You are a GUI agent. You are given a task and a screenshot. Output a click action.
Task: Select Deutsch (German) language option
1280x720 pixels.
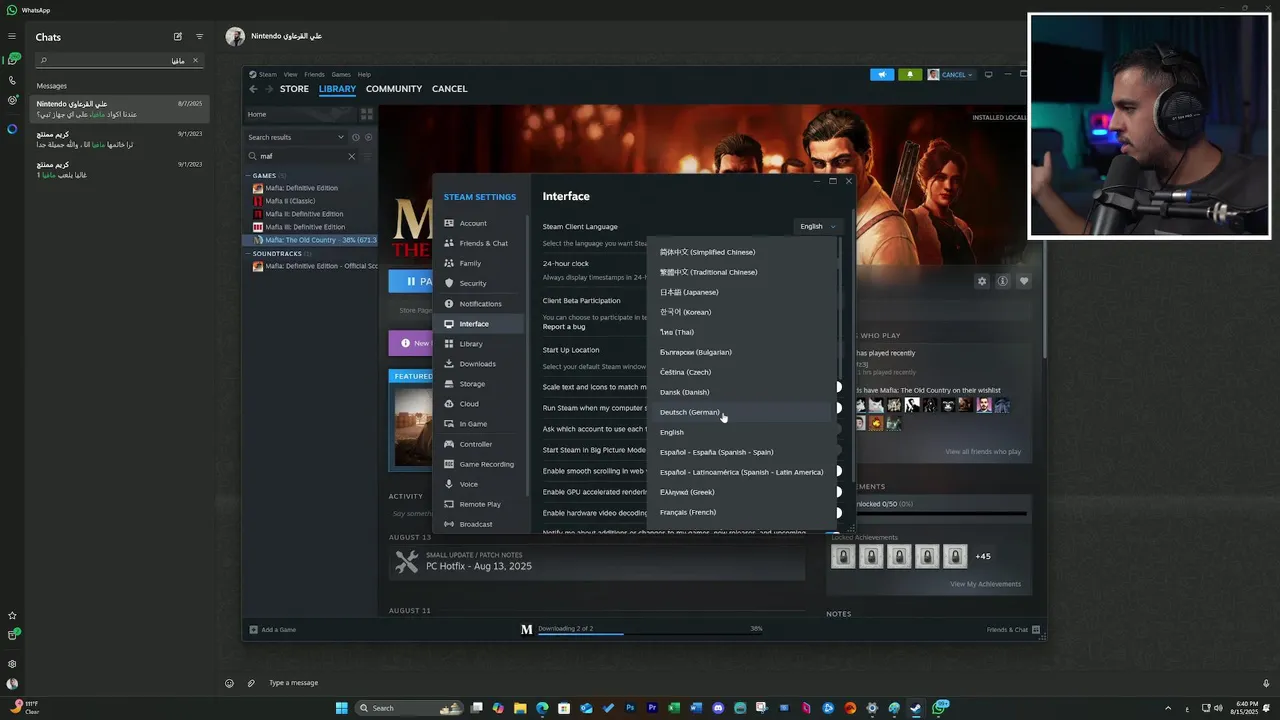(x=742, y=412)
